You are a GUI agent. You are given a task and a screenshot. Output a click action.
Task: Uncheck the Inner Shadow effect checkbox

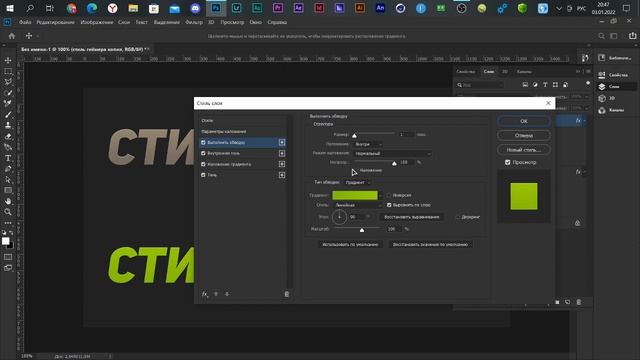click(x=203, y=153)
